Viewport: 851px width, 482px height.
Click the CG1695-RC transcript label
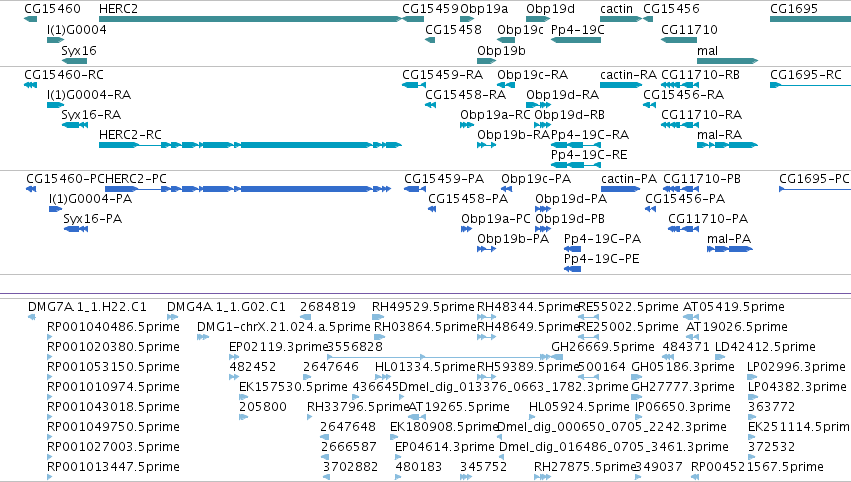click(x=806, y=74)
